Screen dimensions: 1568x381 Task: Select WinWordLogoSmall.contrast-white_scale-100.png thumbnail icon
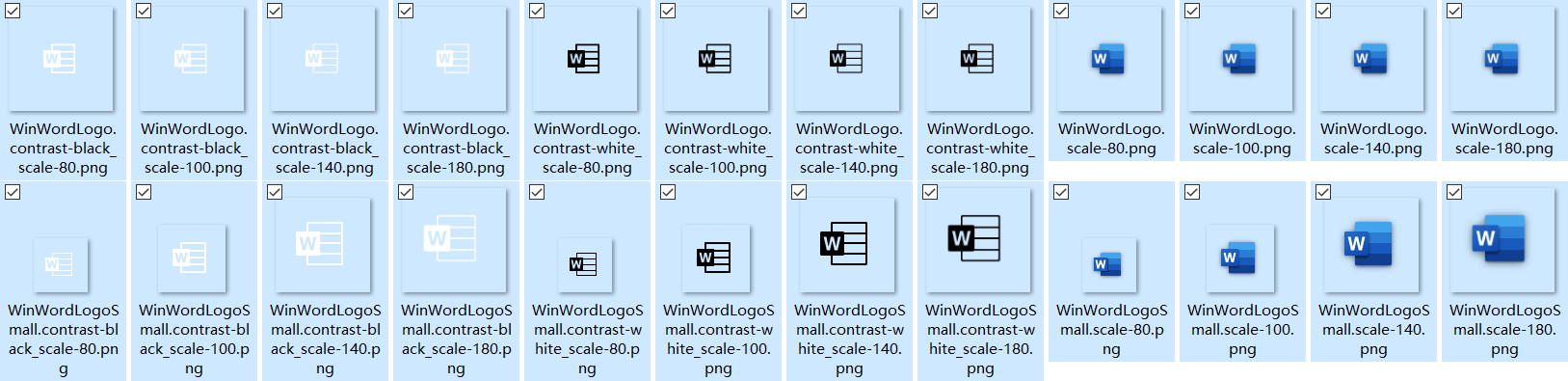715,259
